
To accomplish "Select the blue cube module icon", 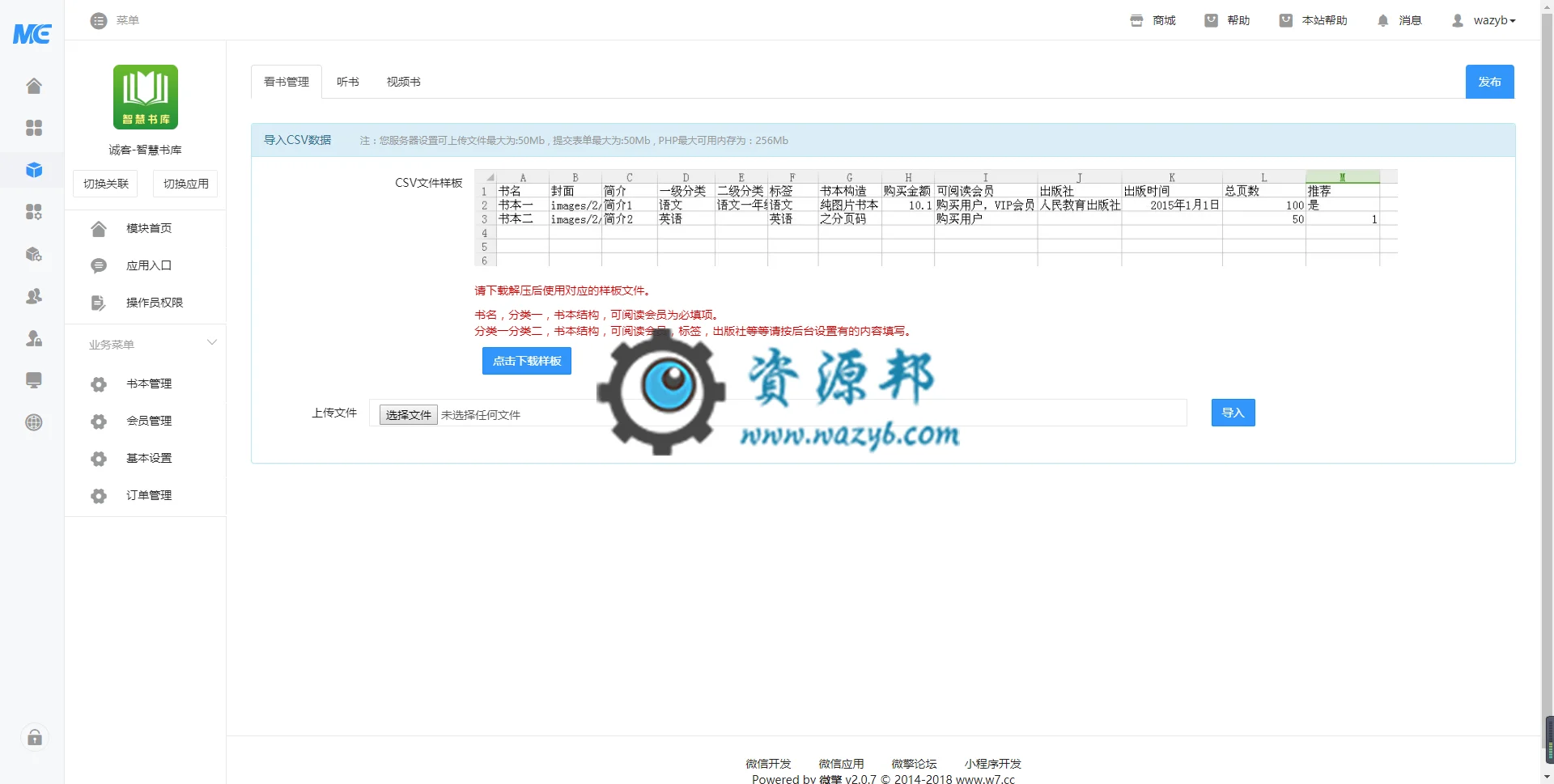I will pos(34,170).
